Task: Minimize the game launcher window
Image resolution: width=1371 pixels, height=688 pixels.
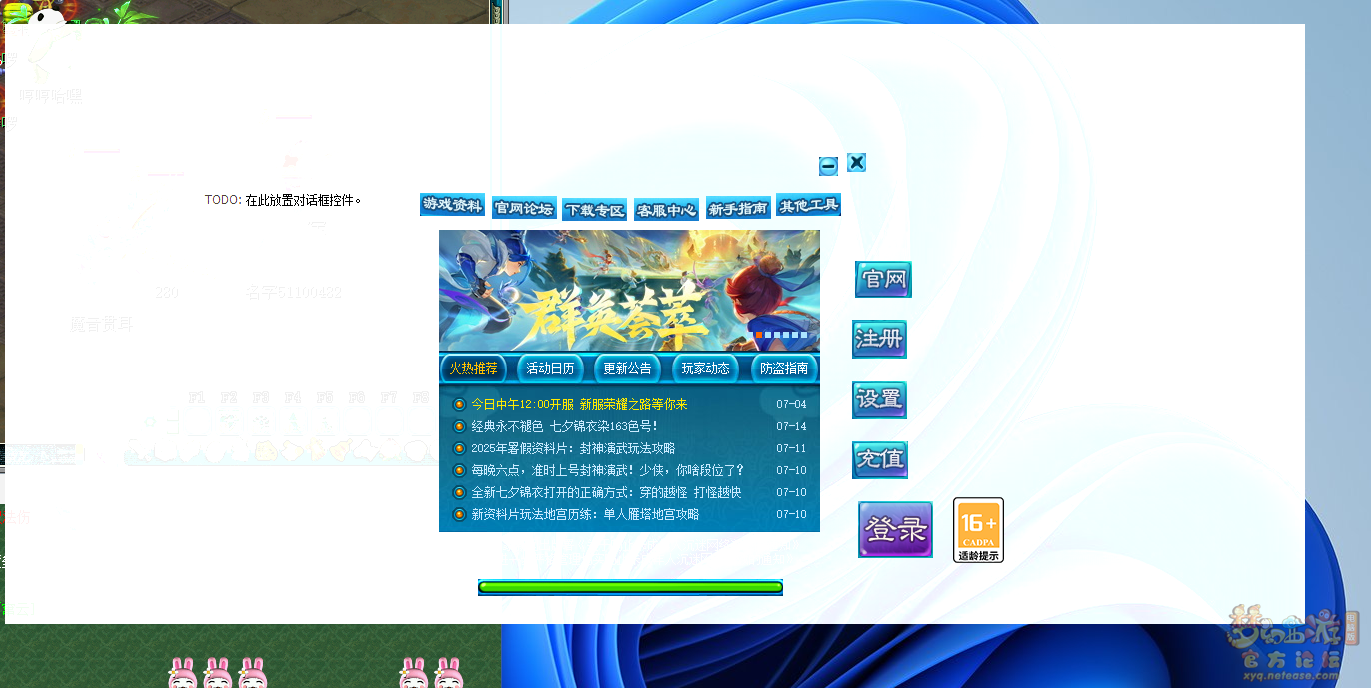Action: (x=828, y=166)
